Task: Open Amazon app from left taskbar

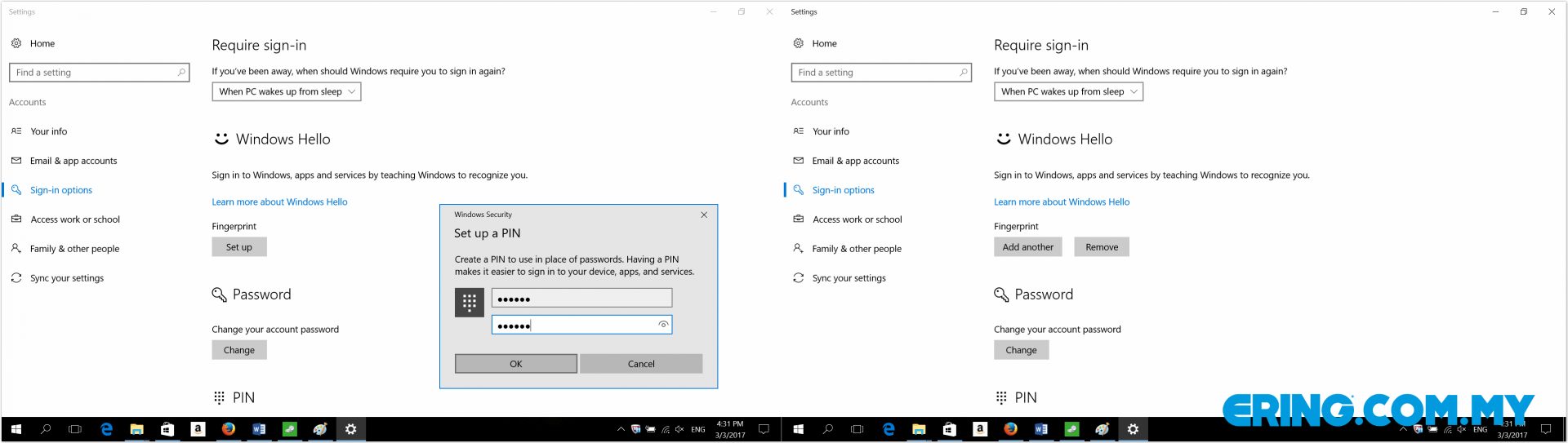Action: [x=198, y=429]
